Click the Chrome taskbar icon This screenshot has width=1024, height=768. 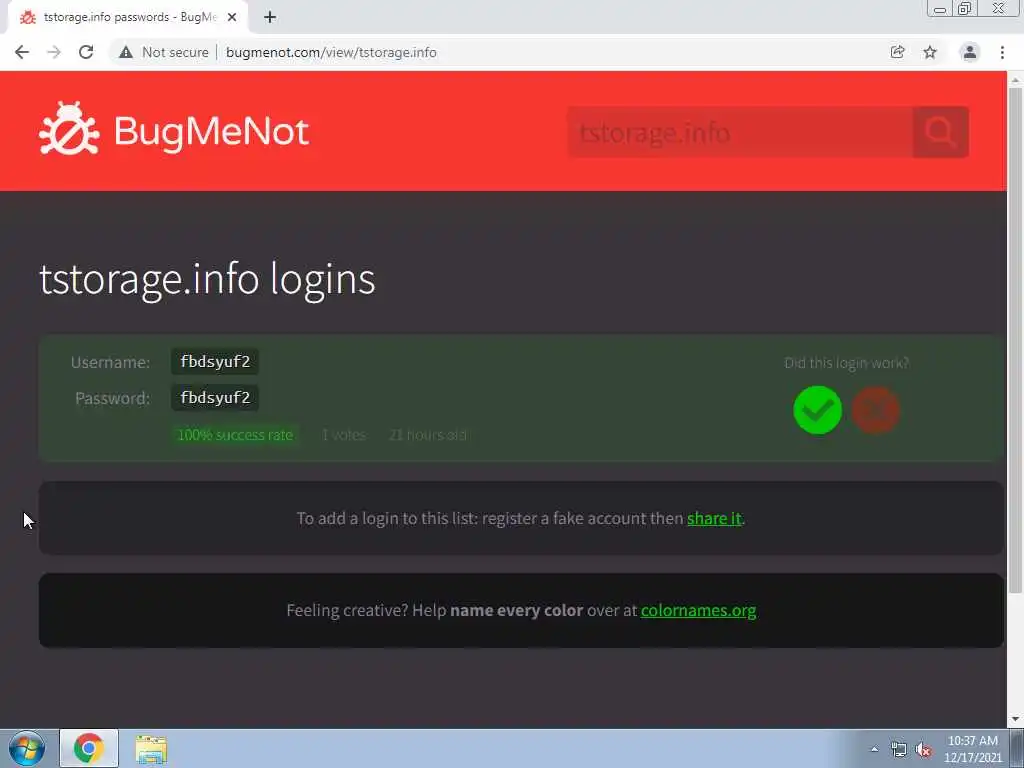(89, 748)
